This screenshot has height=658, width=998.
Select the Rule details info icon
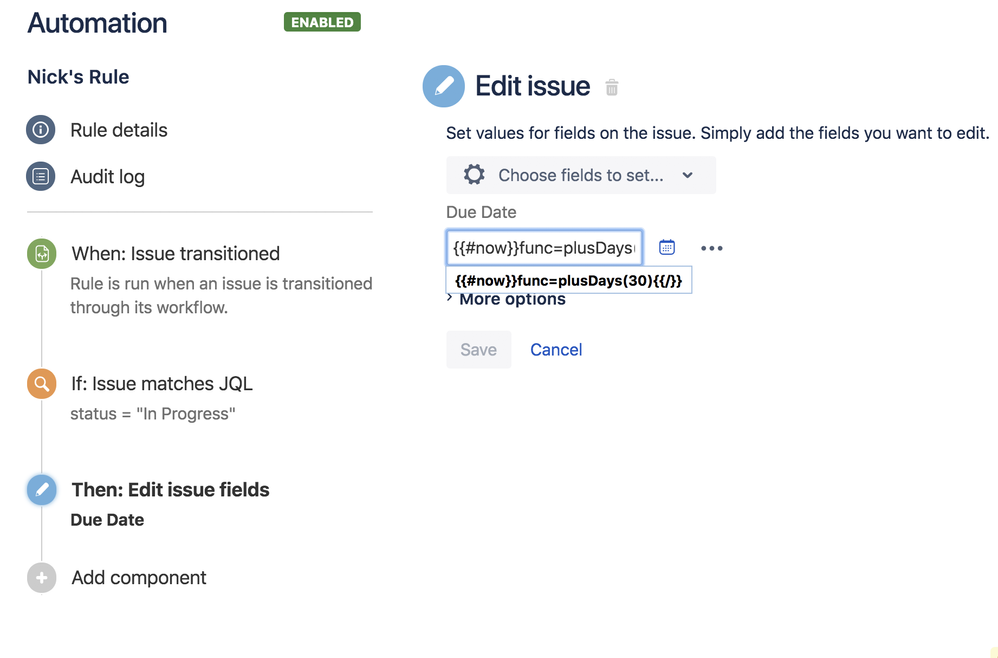point(41,130)
